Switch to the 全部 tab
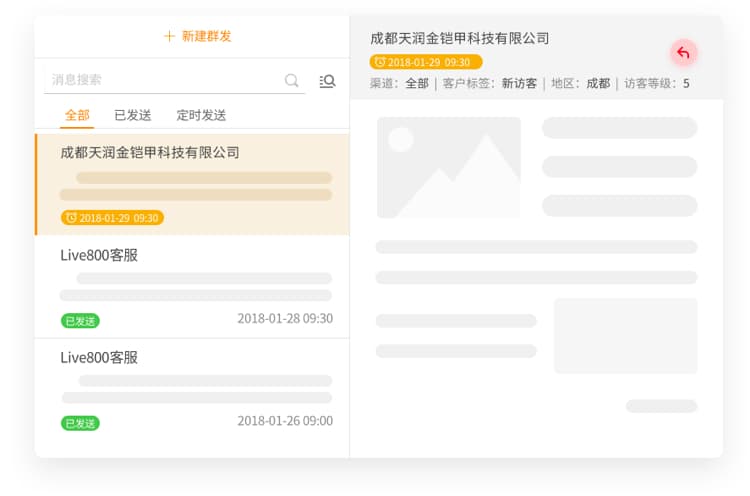750x496 pixels. [77, 115]
